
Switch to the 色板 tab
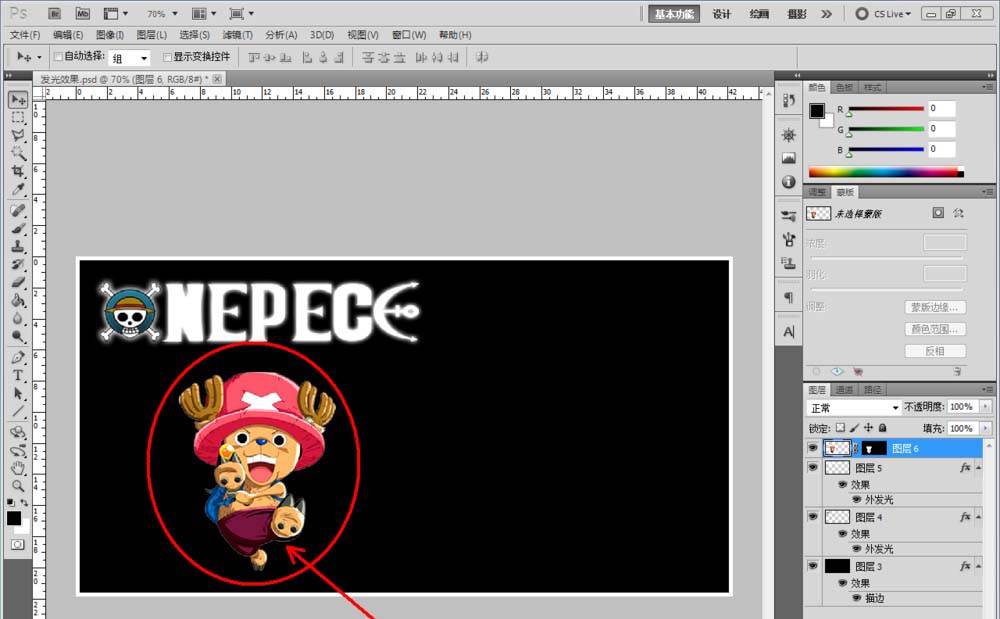click(844, 87)
